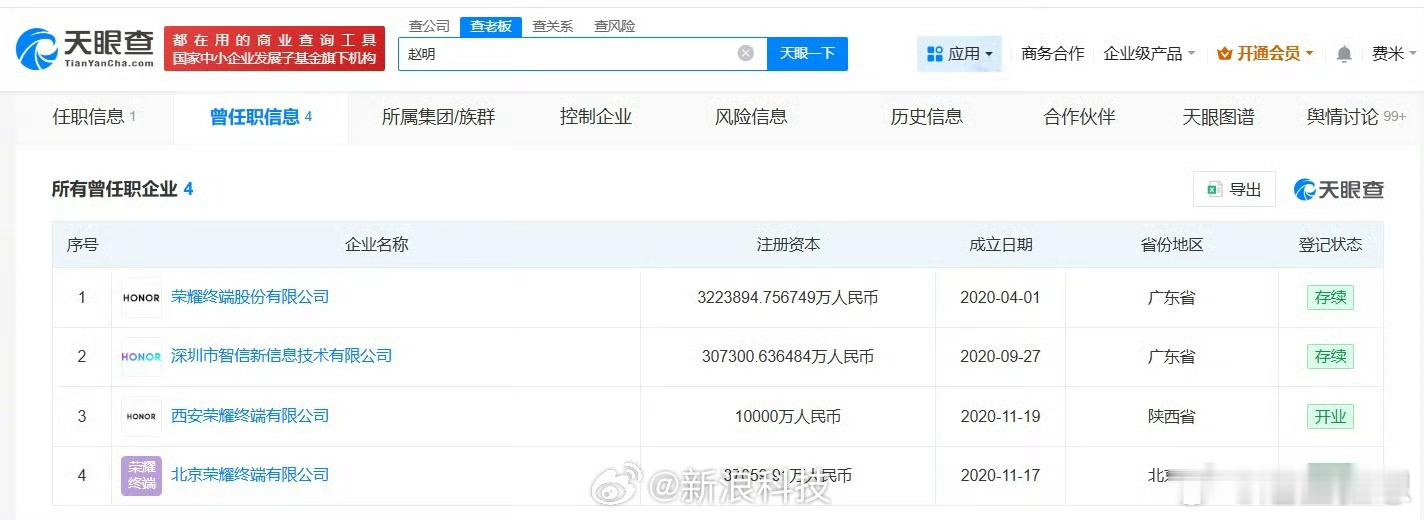Open the HONOR logo for 深圳市智信新信息技术有限公司
Image resolution: width=1424 pixels, height=520 pixels.
pos(141,356)
